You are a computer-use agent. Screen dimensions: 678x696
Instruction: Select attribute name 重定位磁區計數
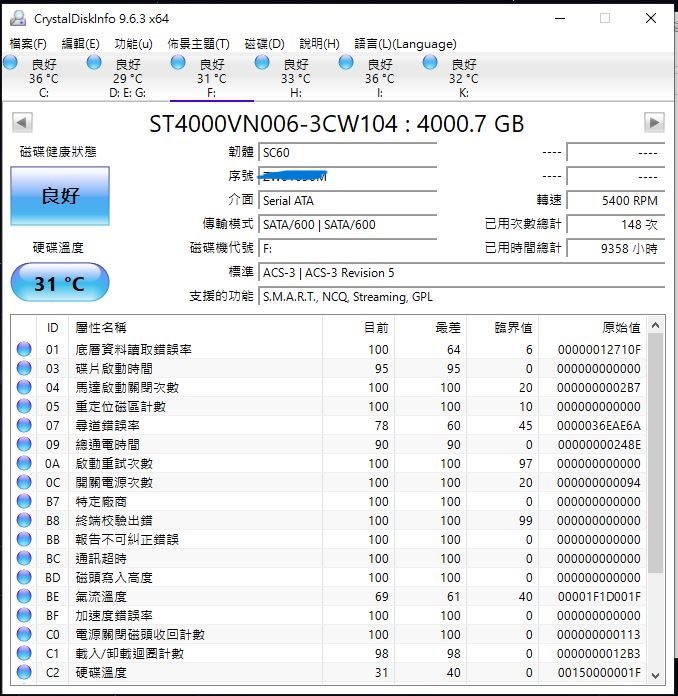[x=120, y=406]
